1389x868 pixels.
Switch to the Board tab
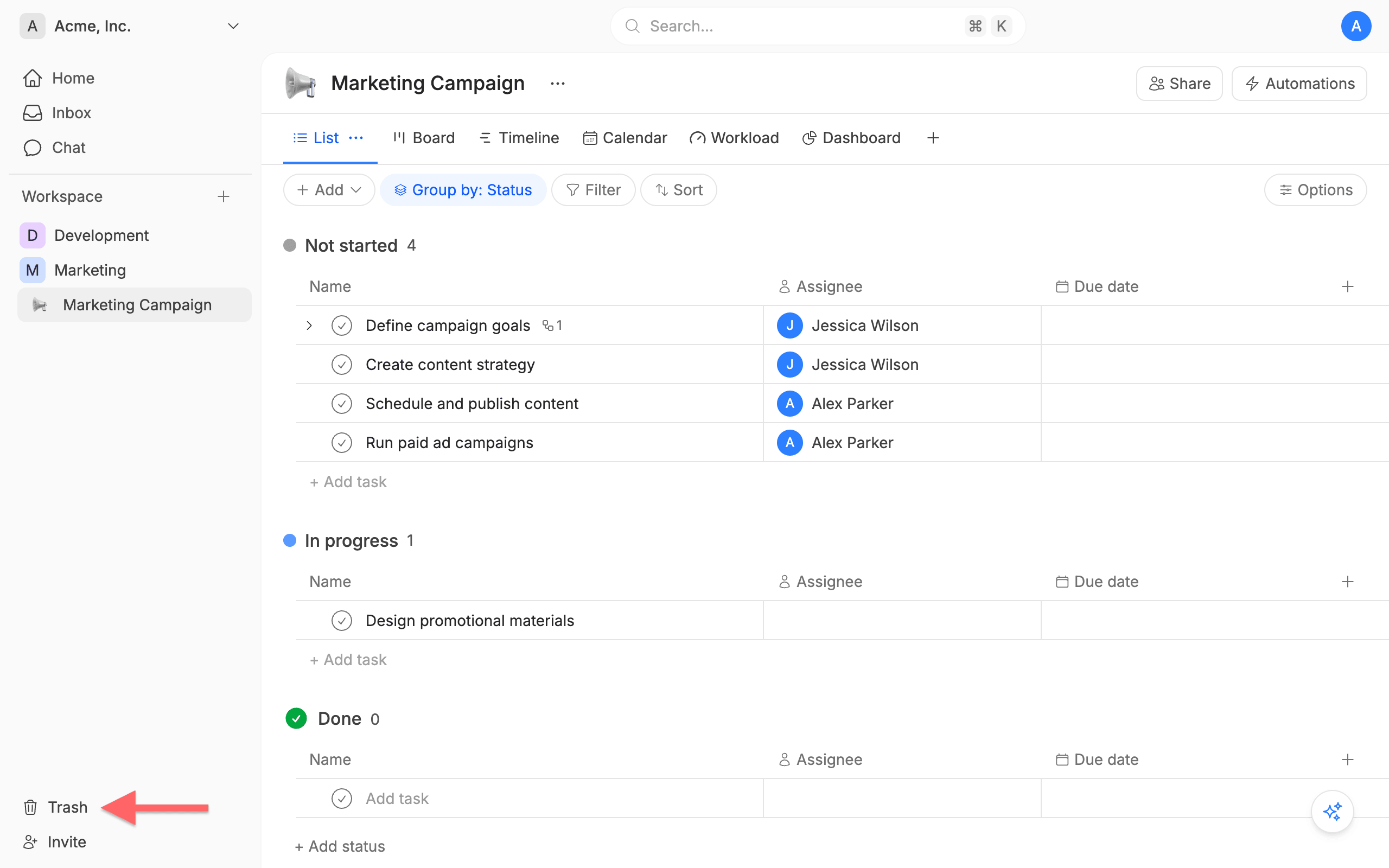pos(424,138)
